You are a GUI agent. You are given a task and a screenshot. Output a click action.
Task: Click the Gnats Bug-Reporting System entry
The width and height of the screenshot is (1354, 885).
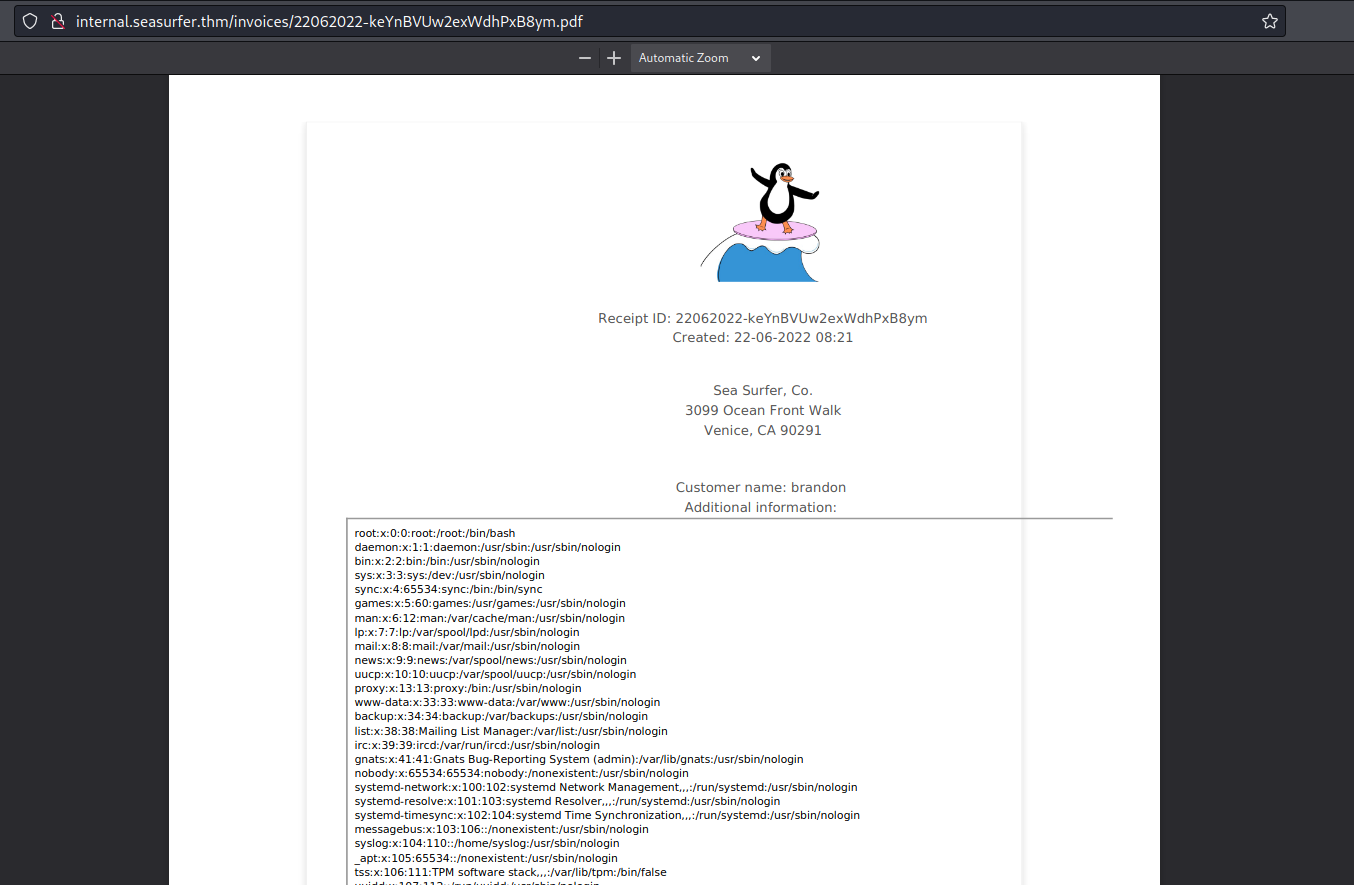pos(578,759)
